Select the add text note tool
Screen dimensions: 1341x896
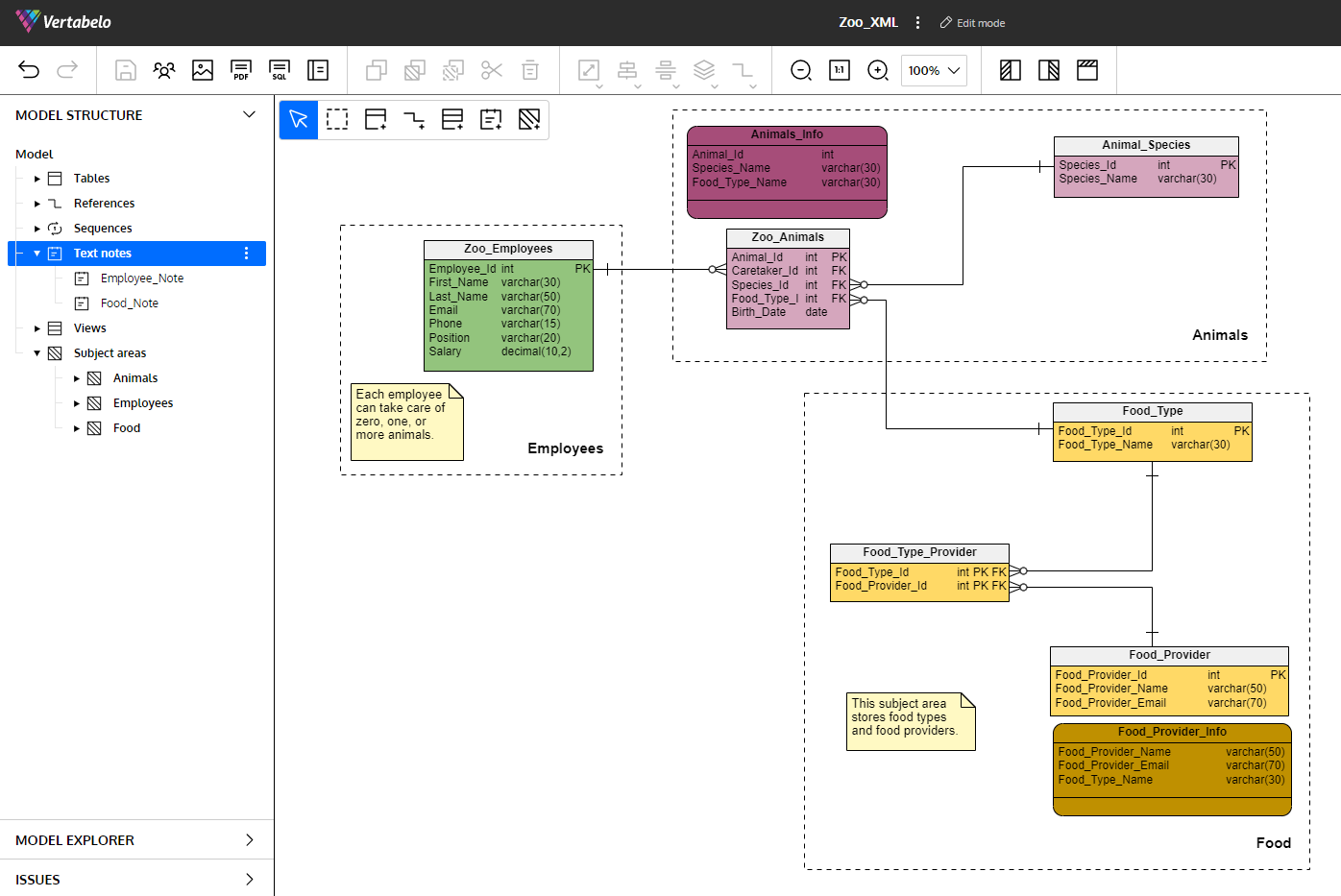click(x=491, y=119)
